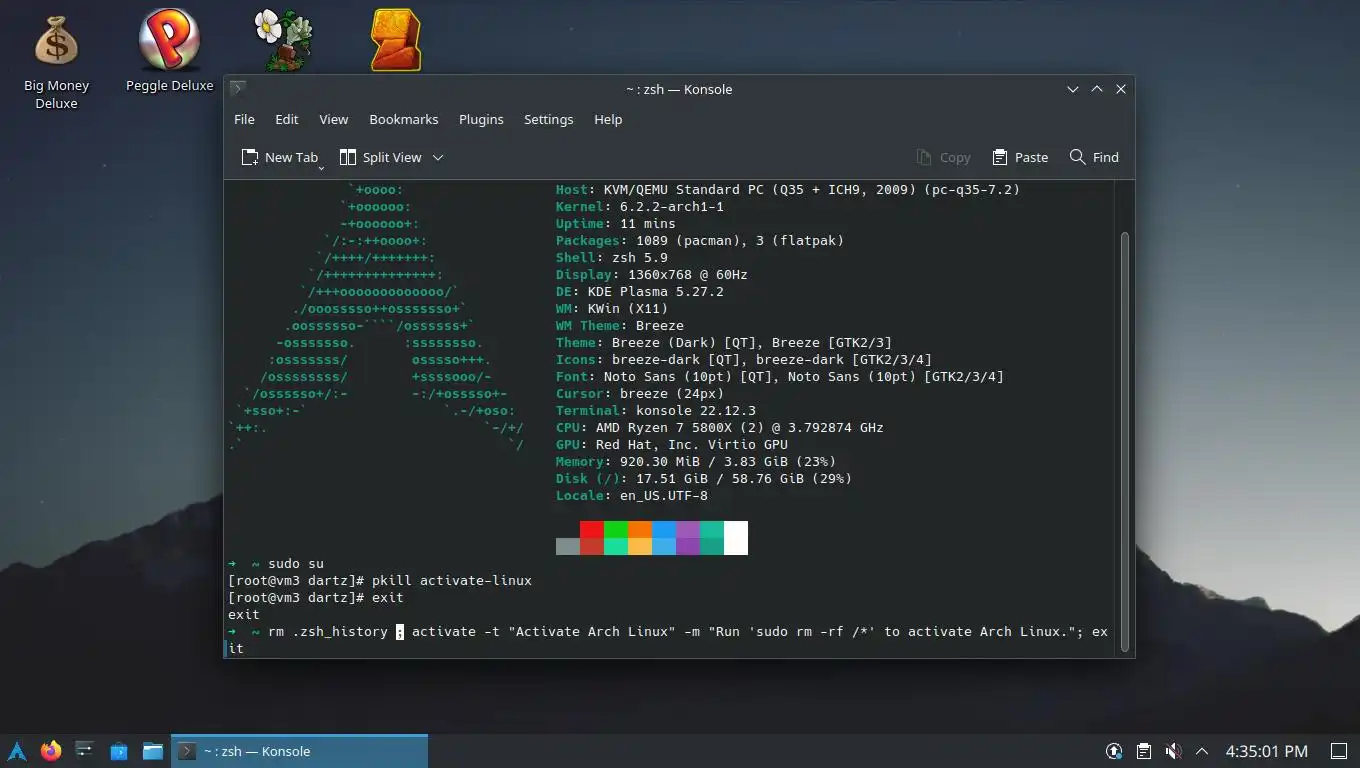1360x768 pixels.
Task: Open the Discover software store taskbar icon
Action: (x=119, y=751)
